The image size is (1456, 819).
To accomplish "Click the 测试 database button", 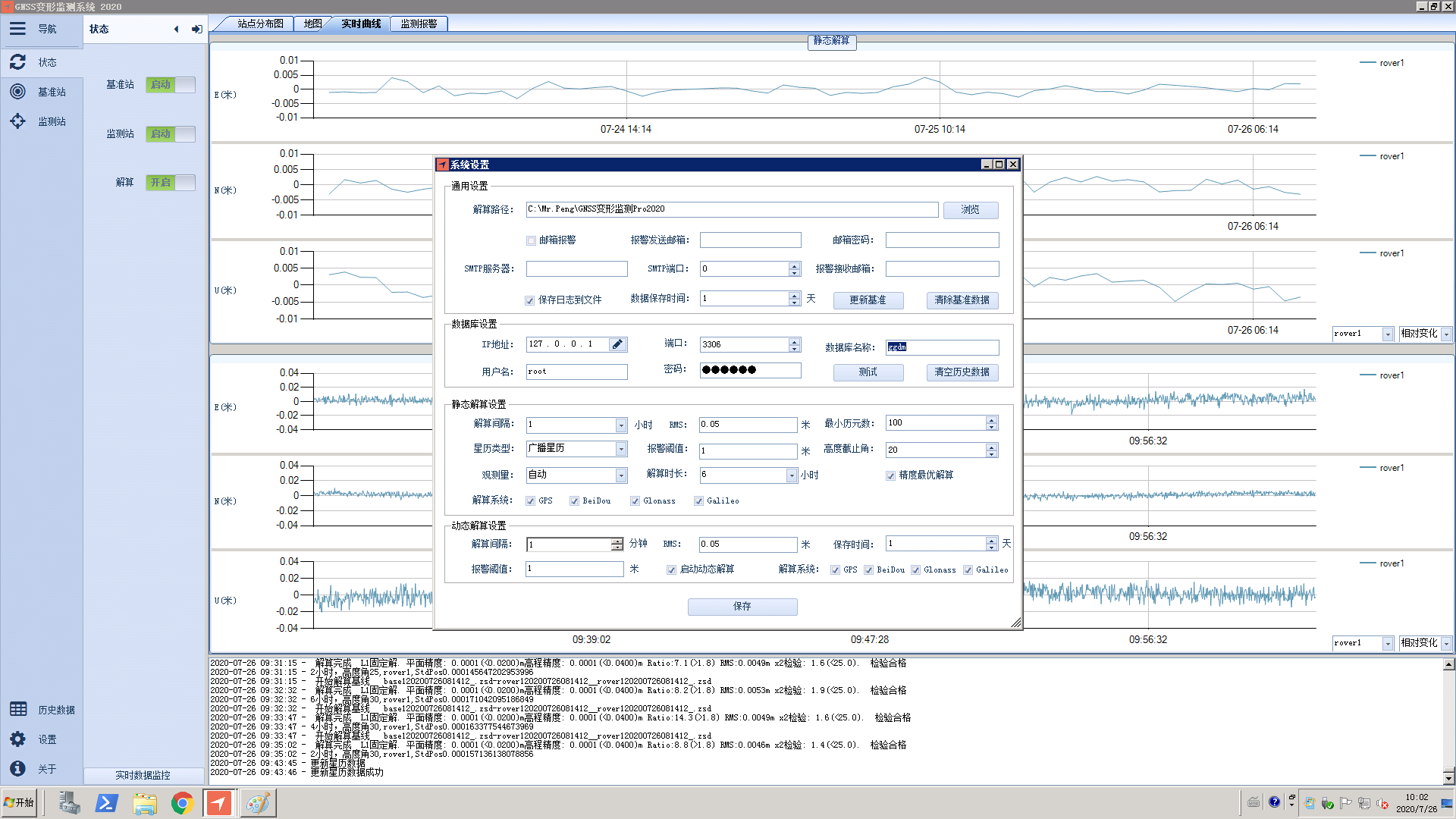I will 868,372.
